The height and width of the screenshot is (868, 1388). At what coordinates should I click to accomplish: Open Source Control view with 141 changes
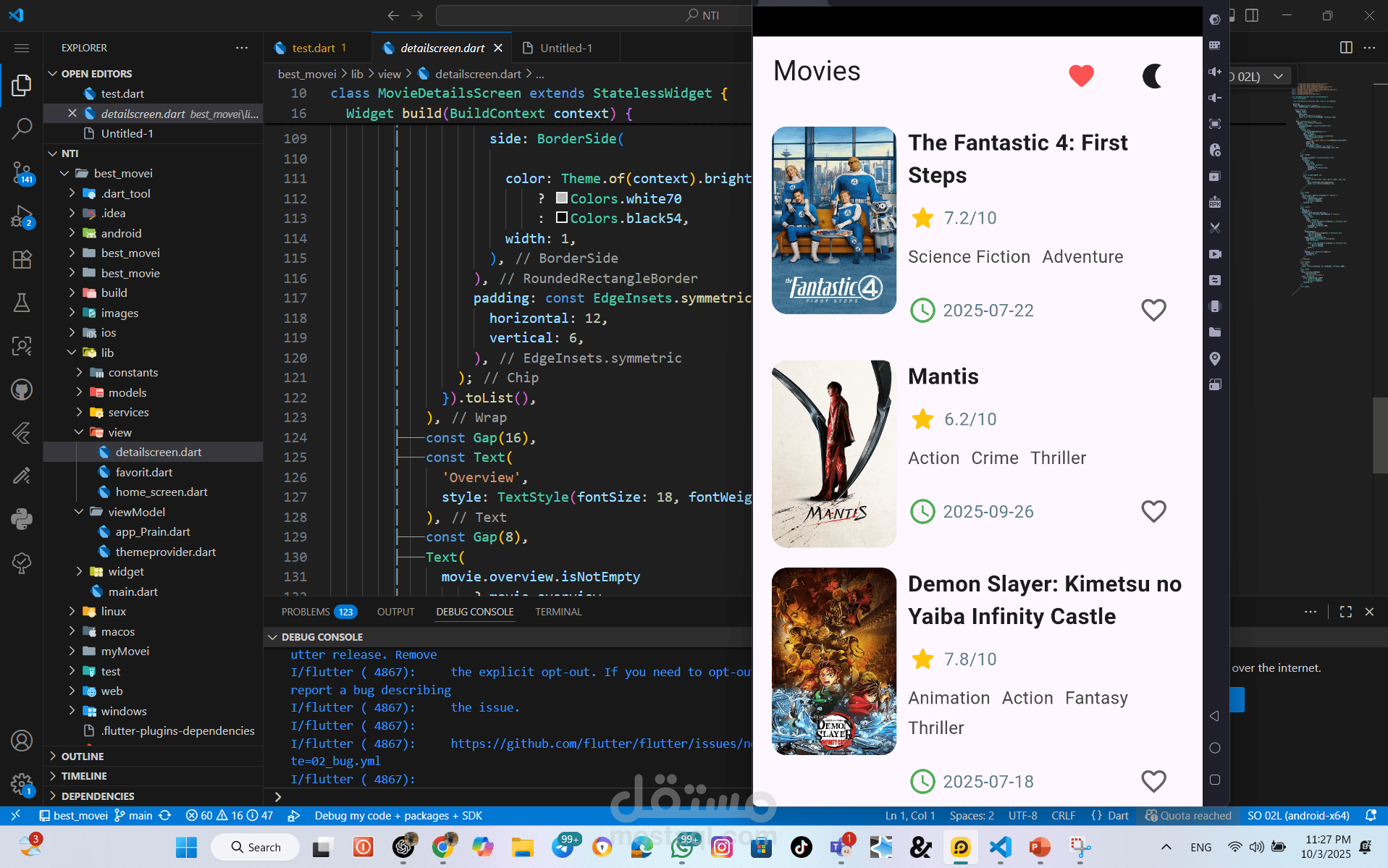(x=22, y=173)
